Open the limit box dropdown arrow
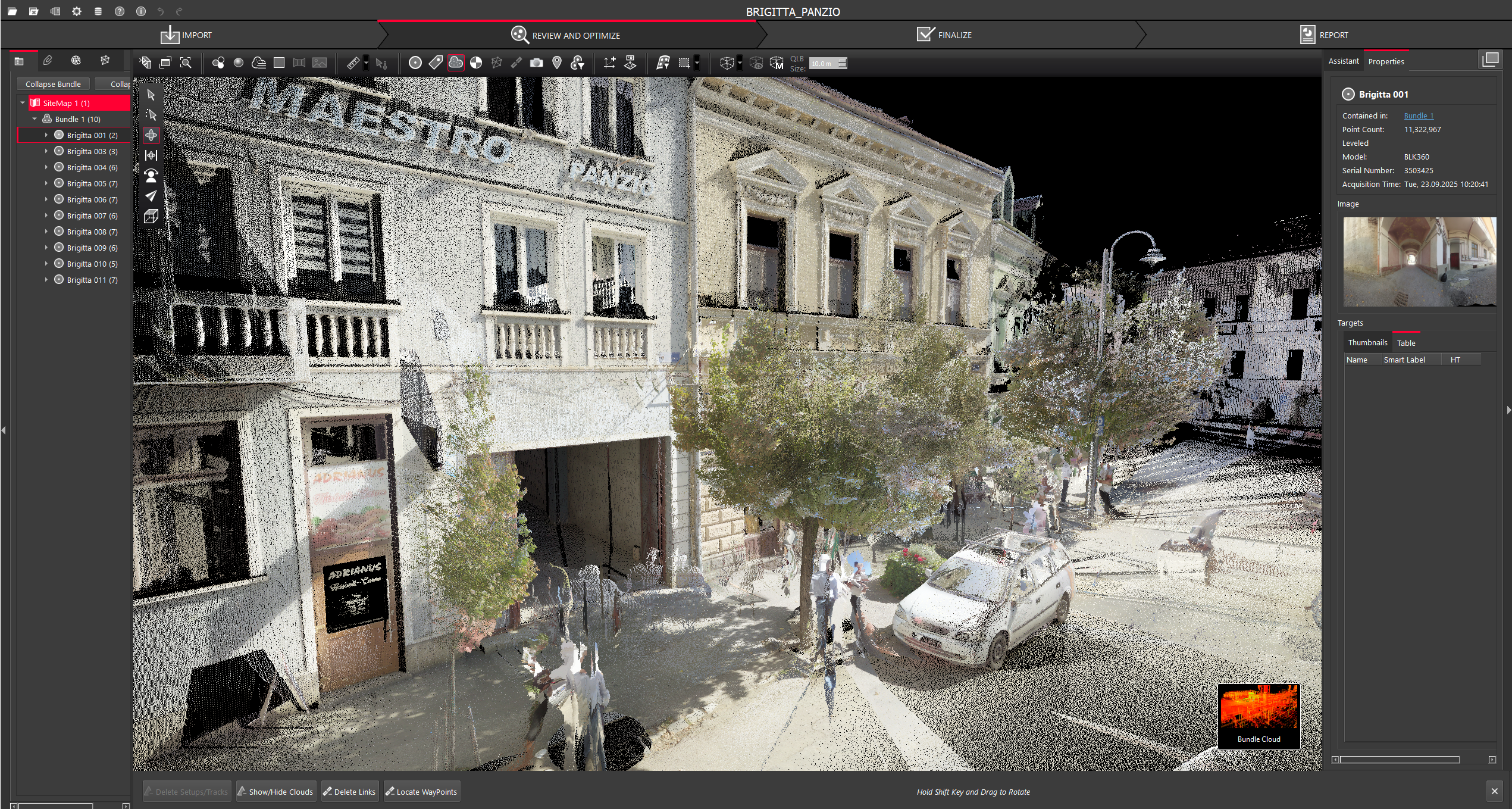 pyautogui.click(x=740, y=63)
